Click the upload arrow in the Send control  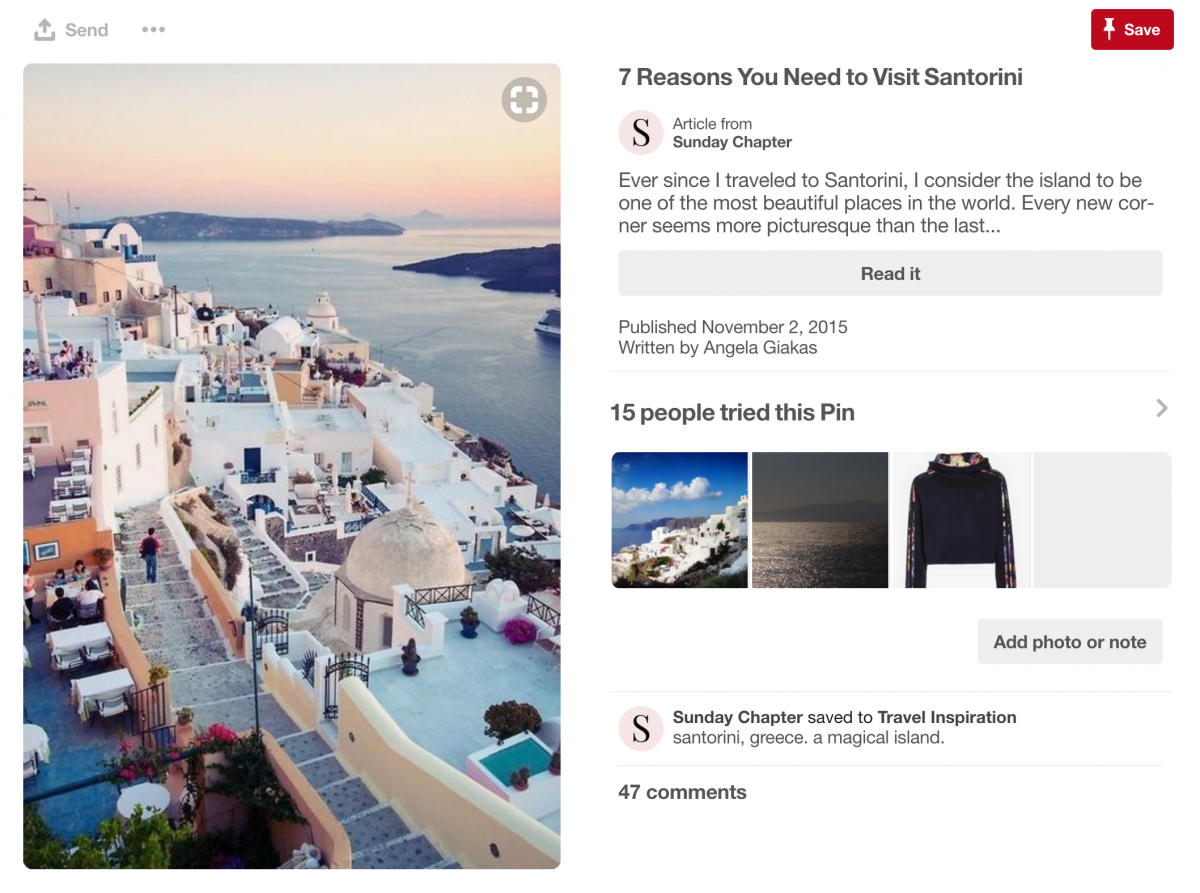tap(44, 29)
